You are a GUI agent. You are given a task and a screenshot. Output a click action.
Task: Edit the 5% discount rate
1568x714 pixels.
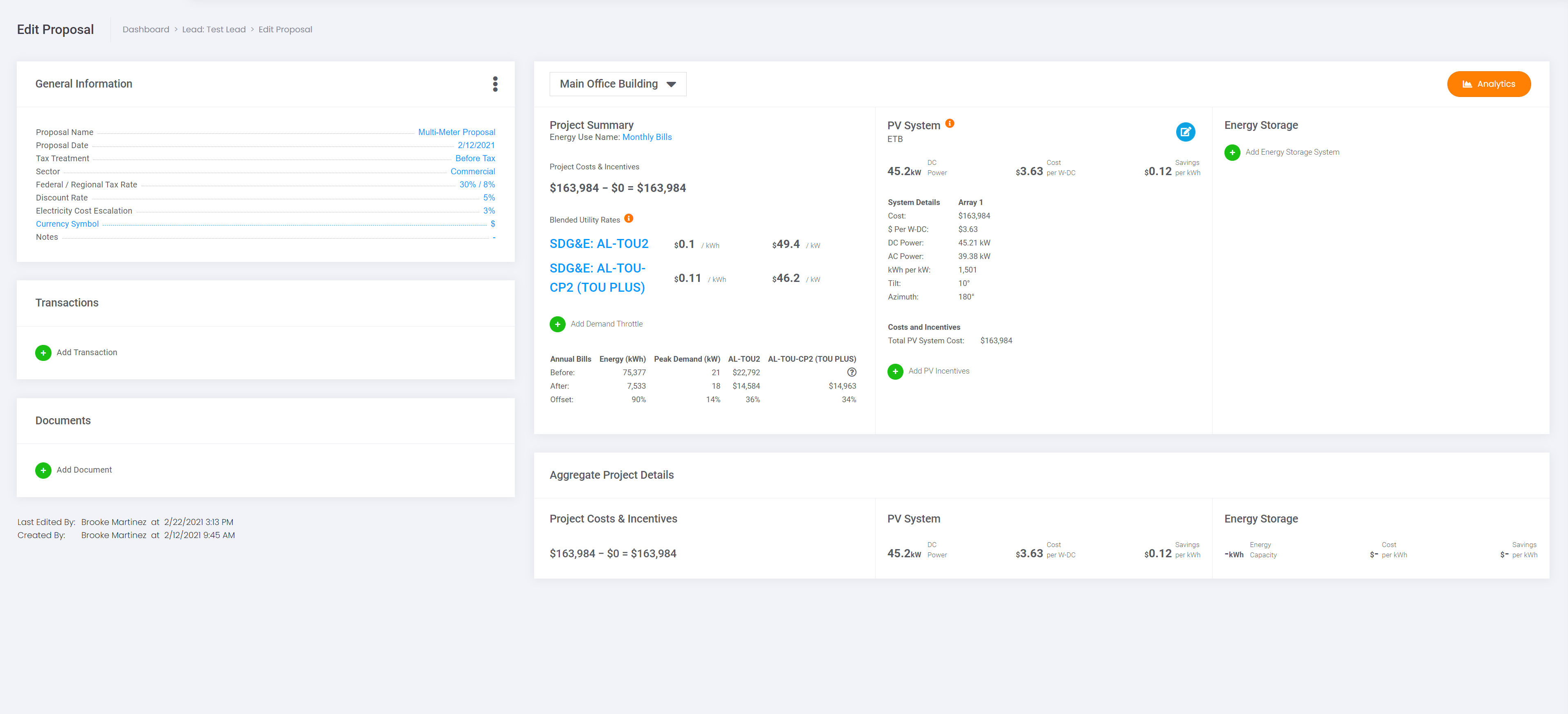tap(489, 197)
